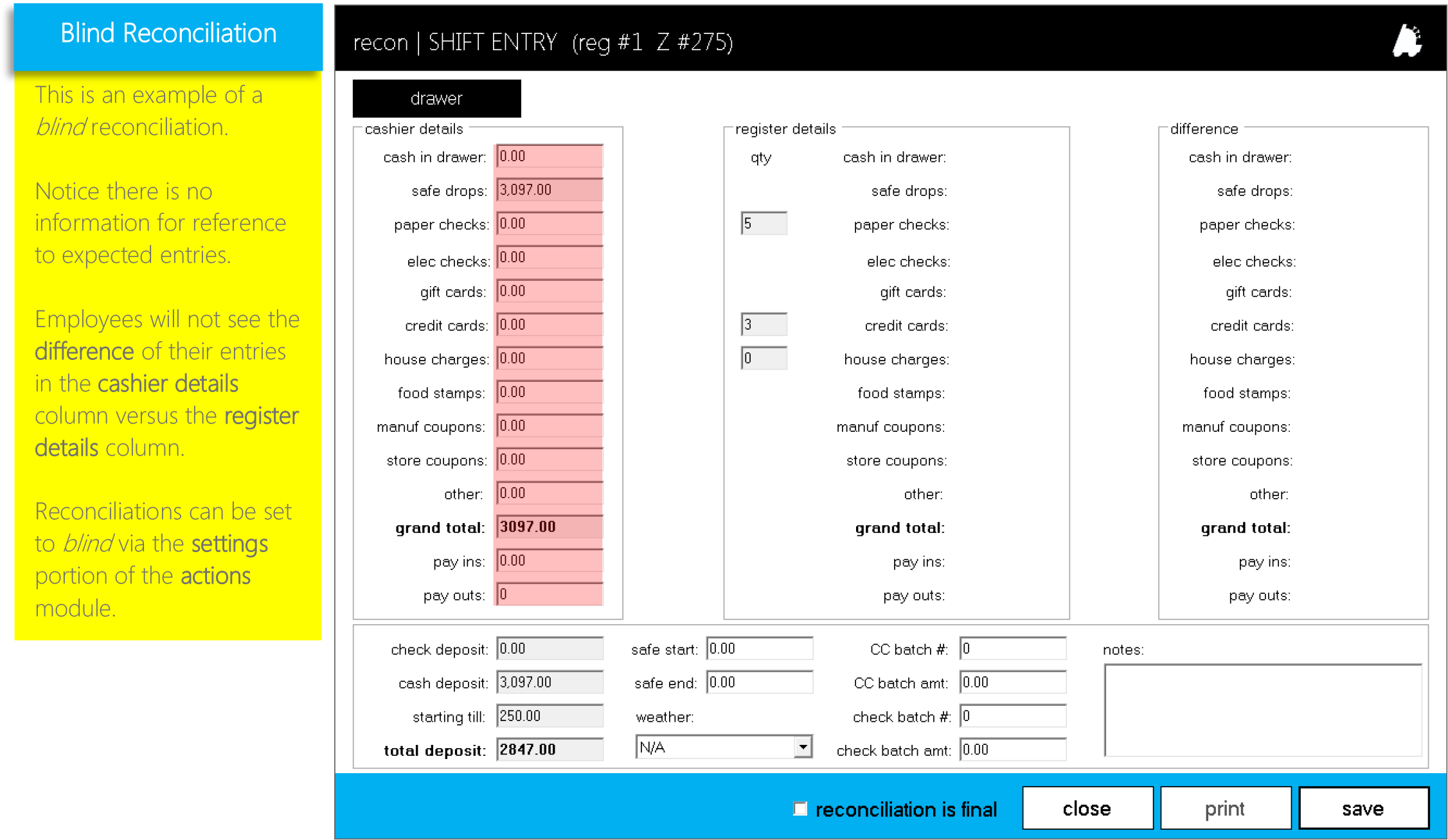Click inside the notes text area
This screenshot has height=840, width=1448.
1263,710
